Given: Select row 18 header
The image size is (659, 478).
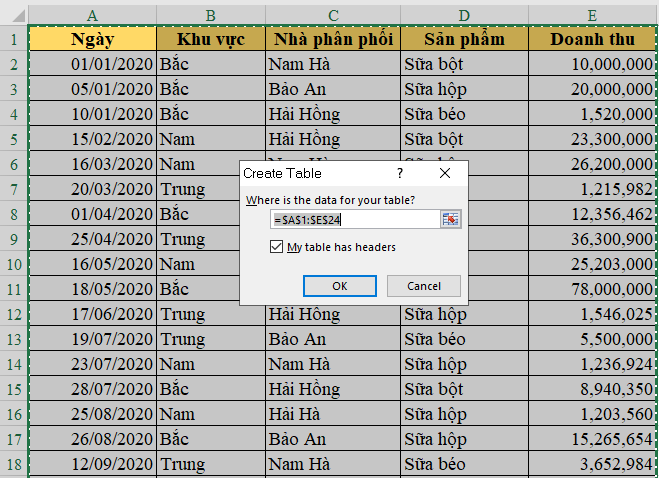Looking at the screenshot, I should coord(14,464).
